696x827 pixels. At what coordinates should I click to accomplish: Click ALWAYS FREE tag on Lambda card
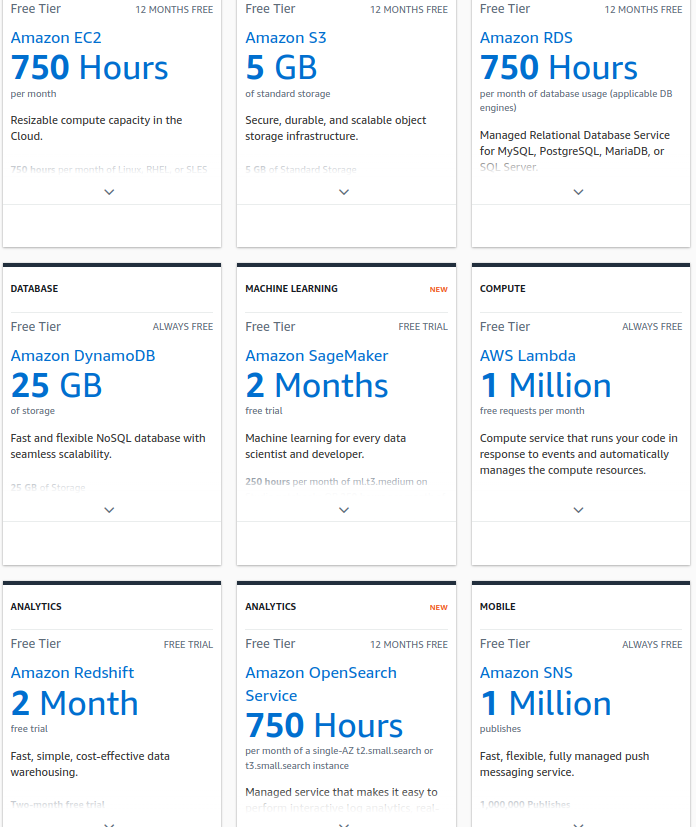[652, 327]
